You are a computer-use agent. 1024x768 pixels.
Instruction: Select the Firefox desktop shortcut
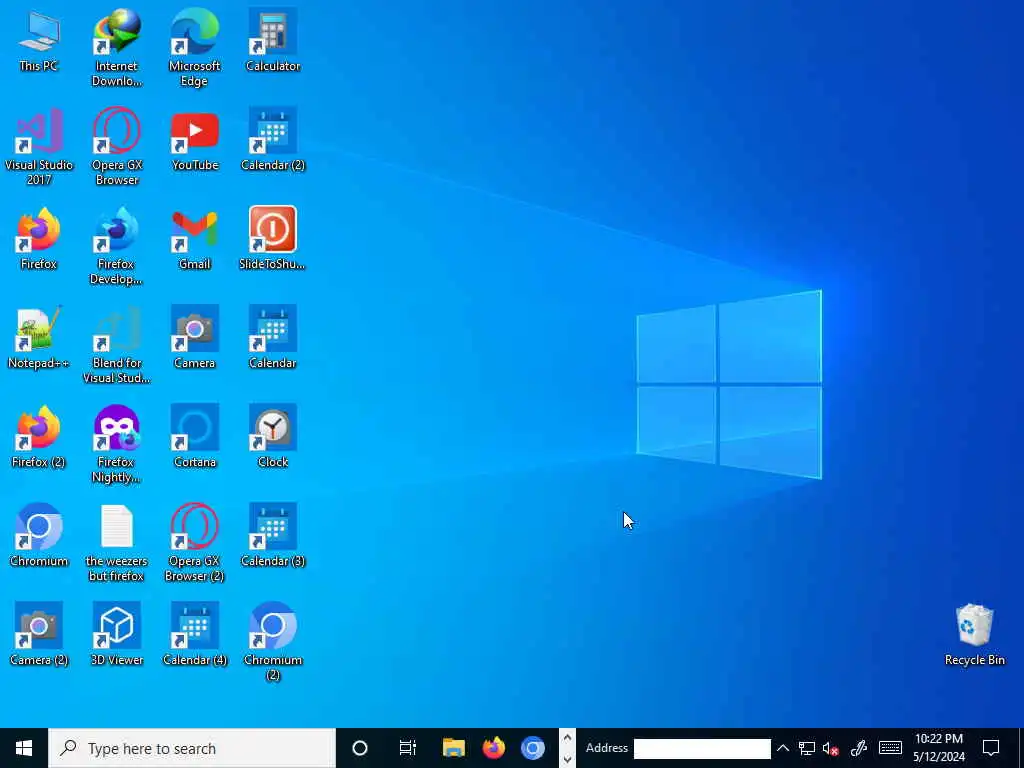coord(39,239)
